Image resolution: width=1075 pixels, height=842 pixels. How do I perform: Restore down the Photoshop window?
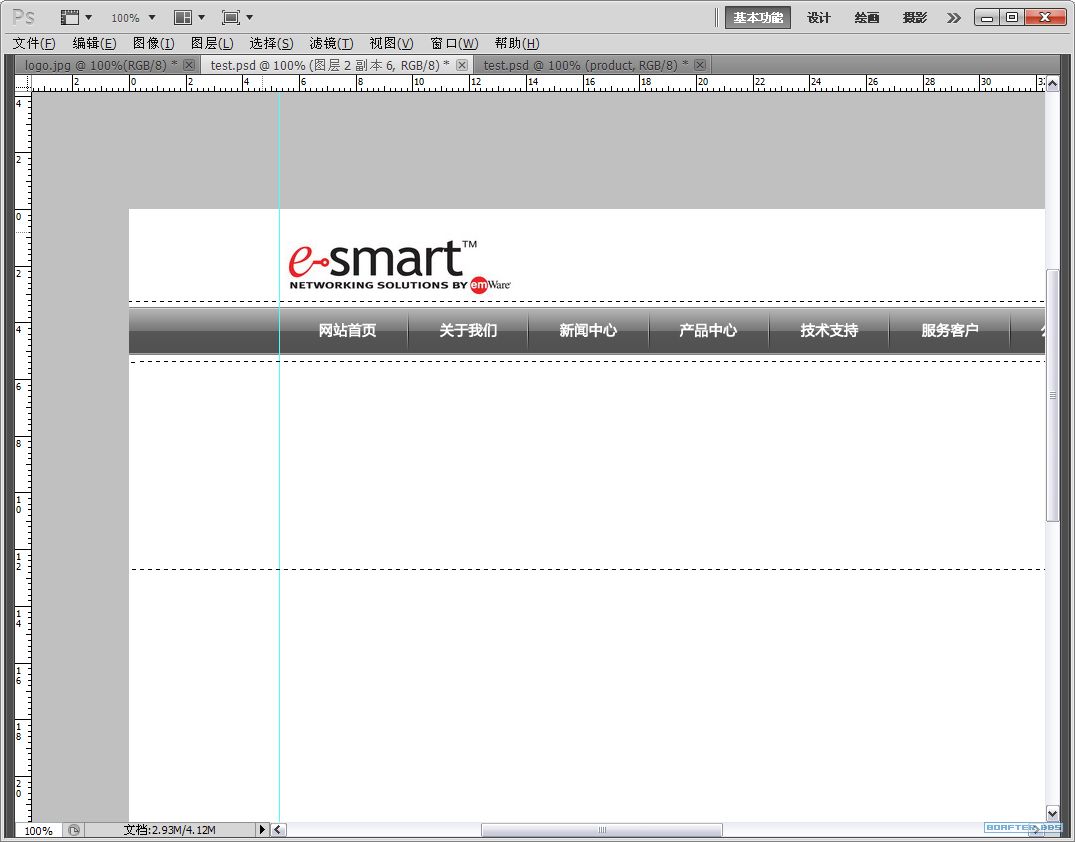tap(1012, 18)
